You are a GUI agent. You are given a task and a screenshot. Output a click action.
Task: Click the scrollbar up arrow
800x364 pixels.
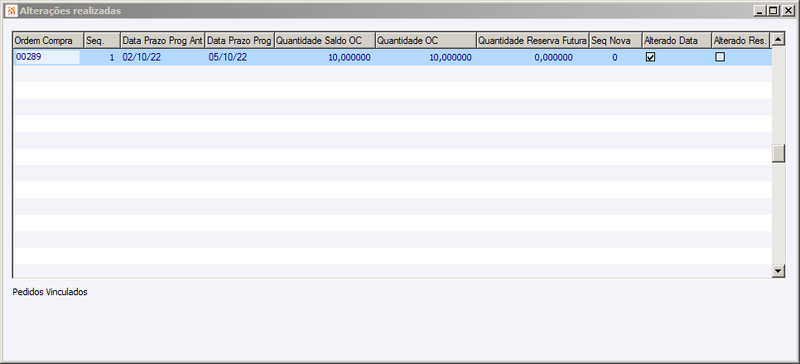[778, 39]
